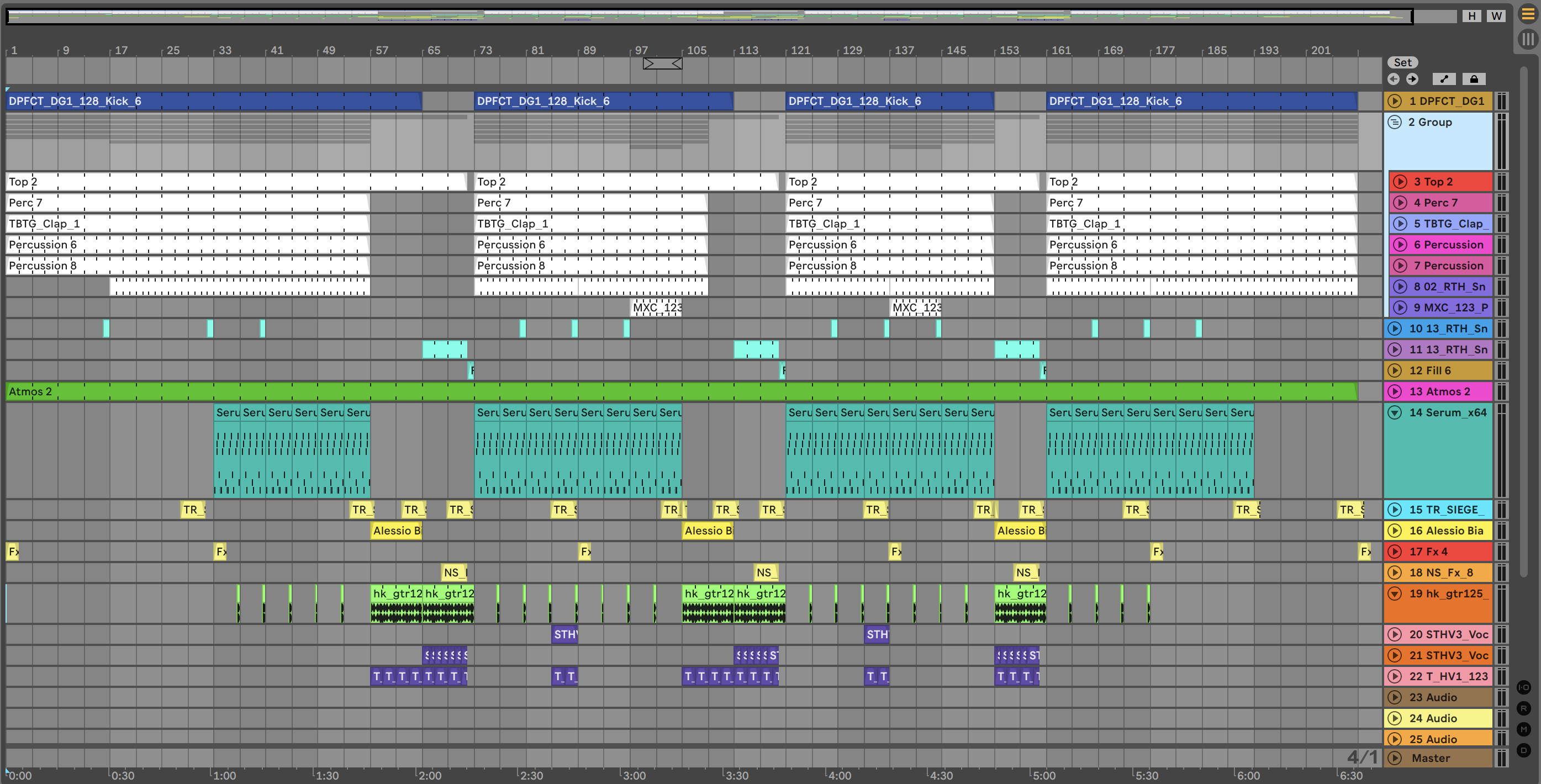1541x784 pixels.
Task: Fold the 19 hk_gtr125 track with its arrow
Action: tap(1395, 594)
